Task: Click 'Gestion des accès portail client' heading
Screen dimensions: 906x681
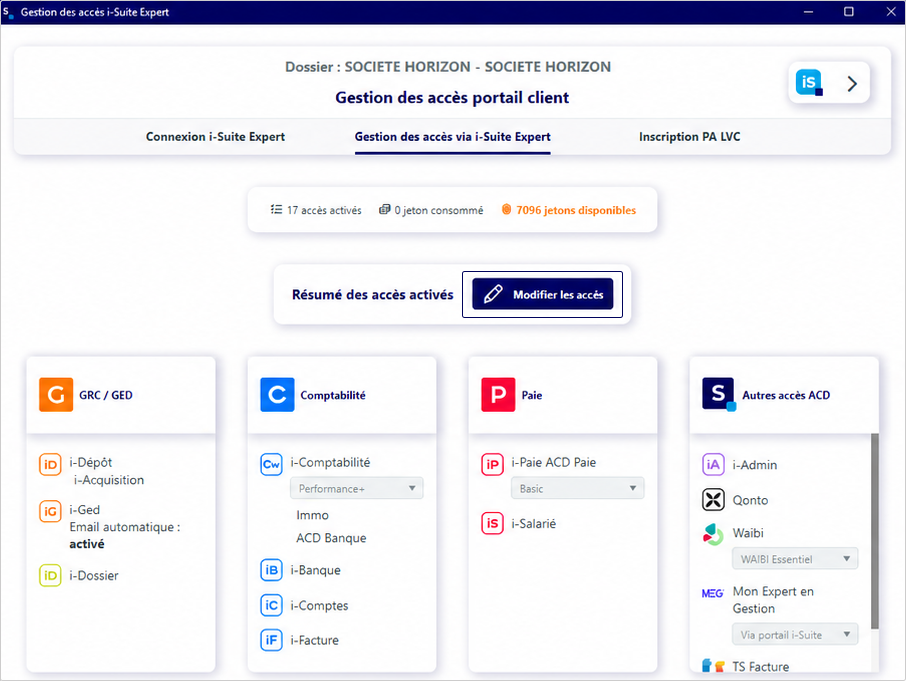Action: (x=452, y=98)
